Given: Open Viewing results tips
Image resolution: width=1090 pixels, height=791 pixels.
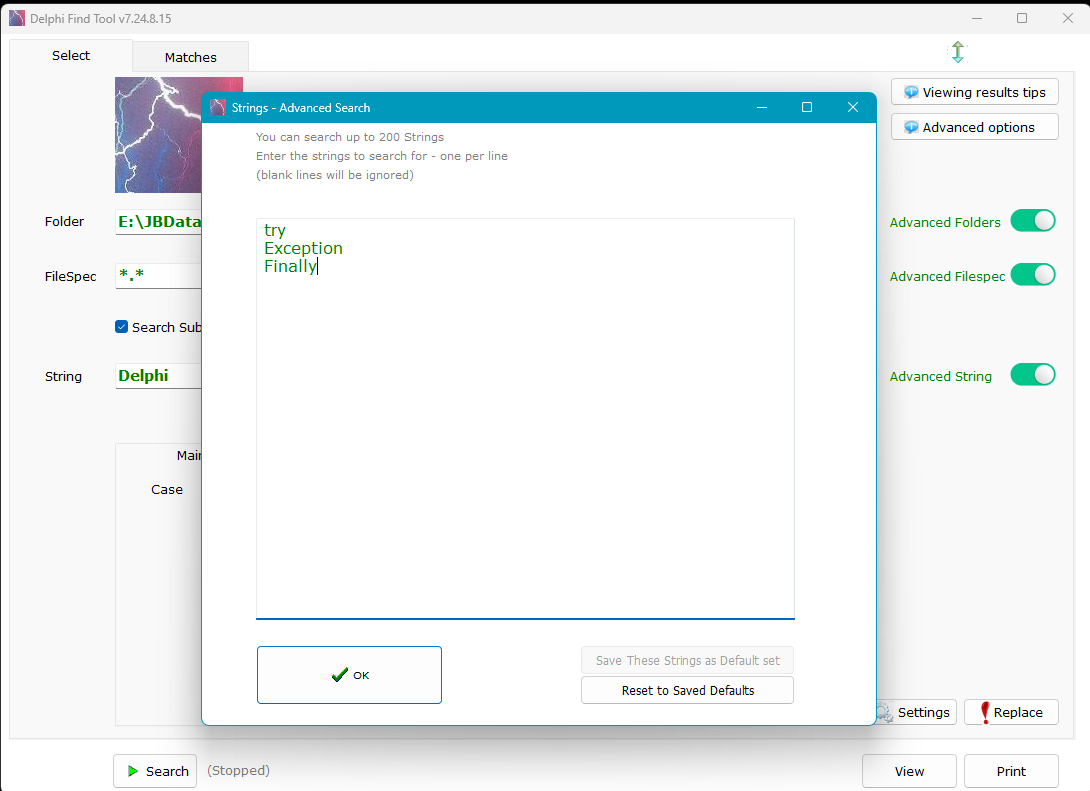Looking at the screenshot, I should coord(974,92).
